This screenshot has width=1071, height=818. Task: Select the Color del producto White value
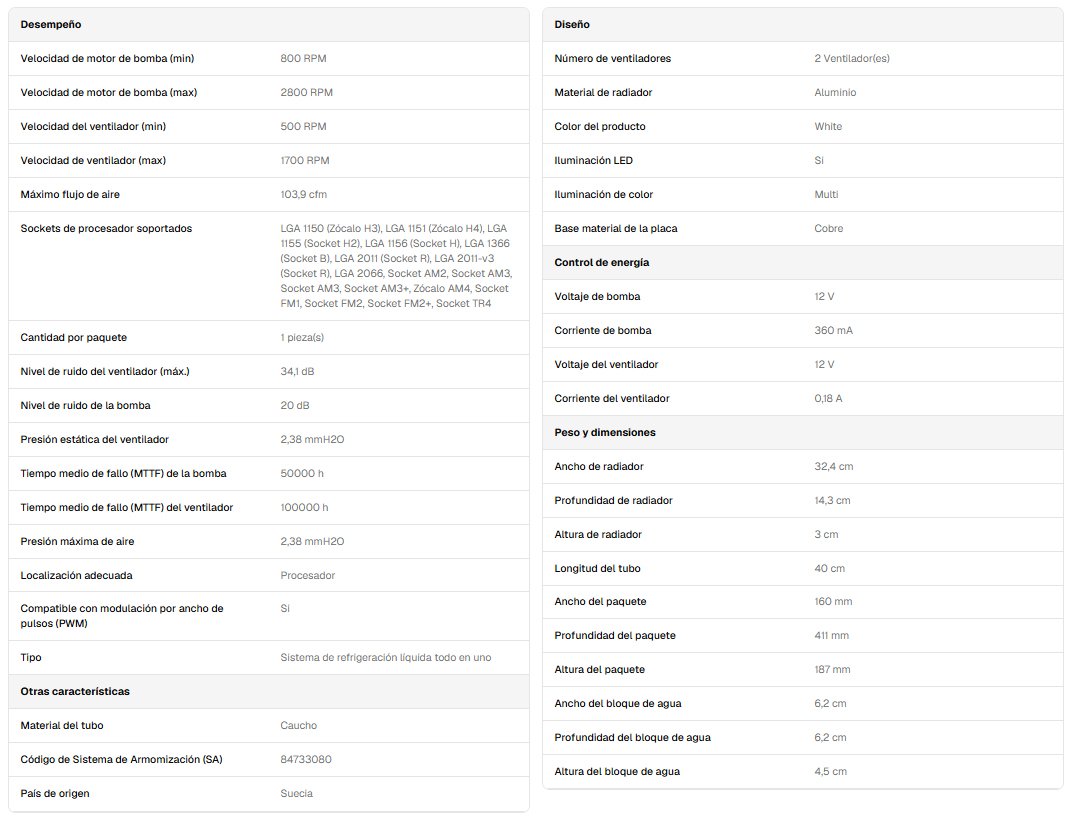click(x=828, y=127)
